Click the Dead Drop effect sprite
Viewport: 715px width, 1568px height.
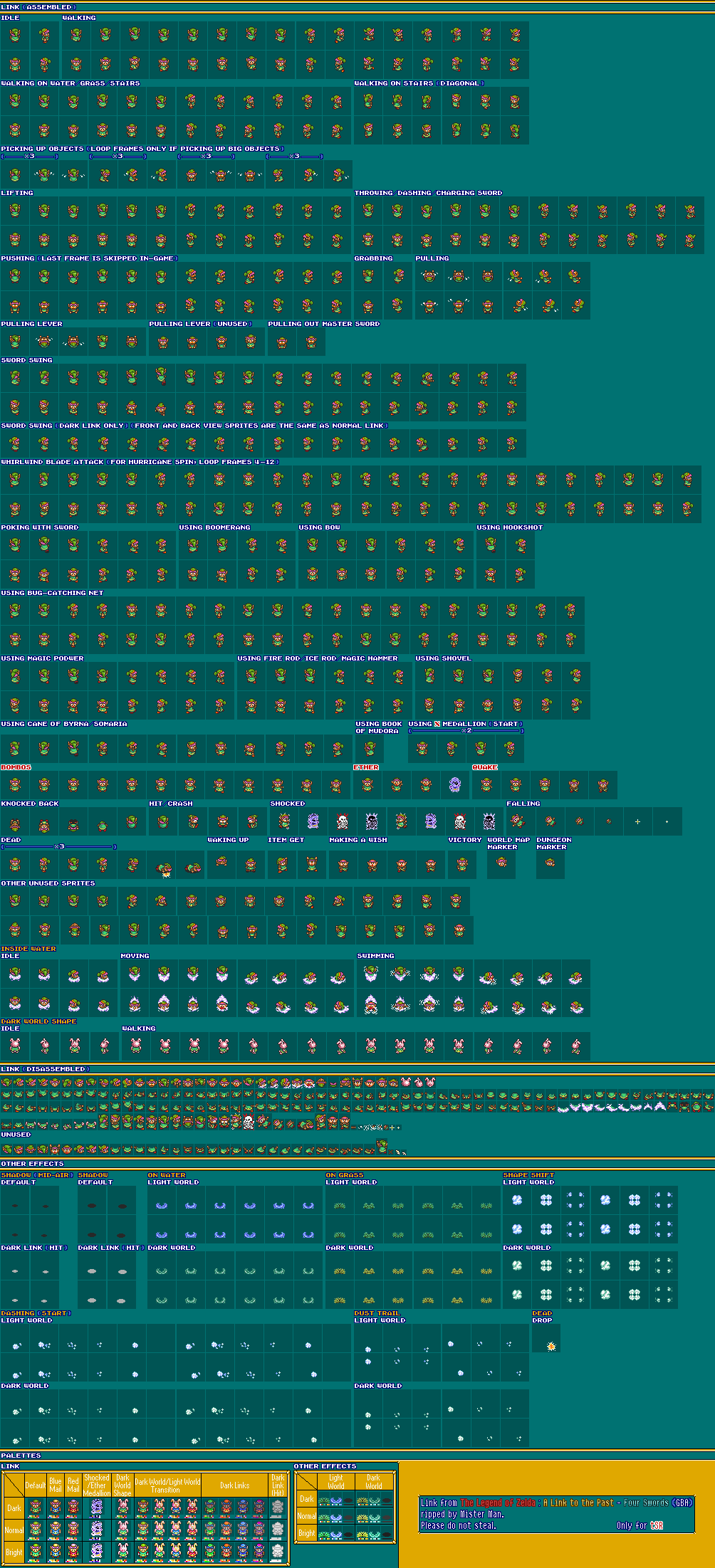550,1346
